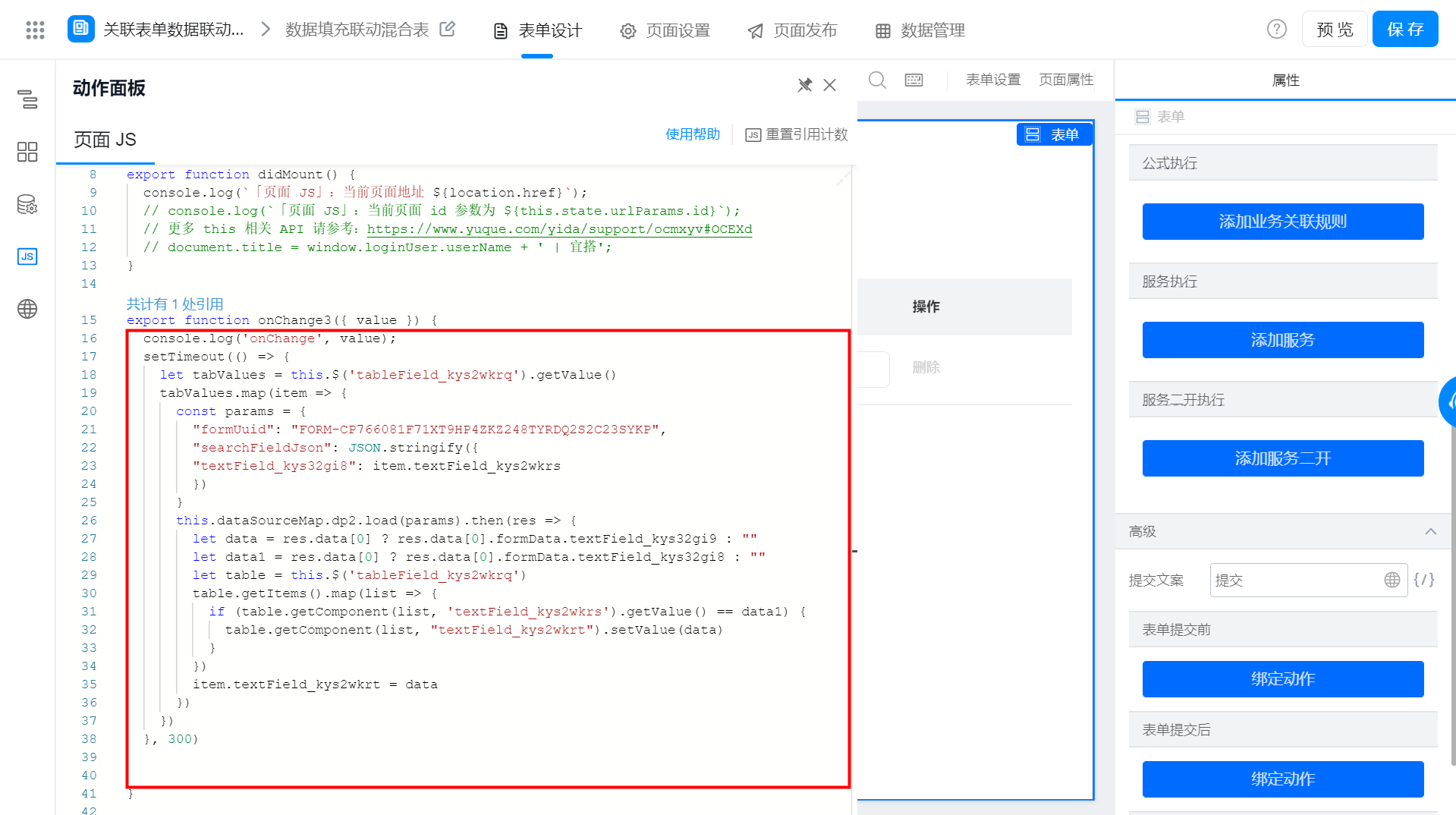Open the 使用帮助 link
Viewport: 1456px width, 815px height.
point(692,134)
